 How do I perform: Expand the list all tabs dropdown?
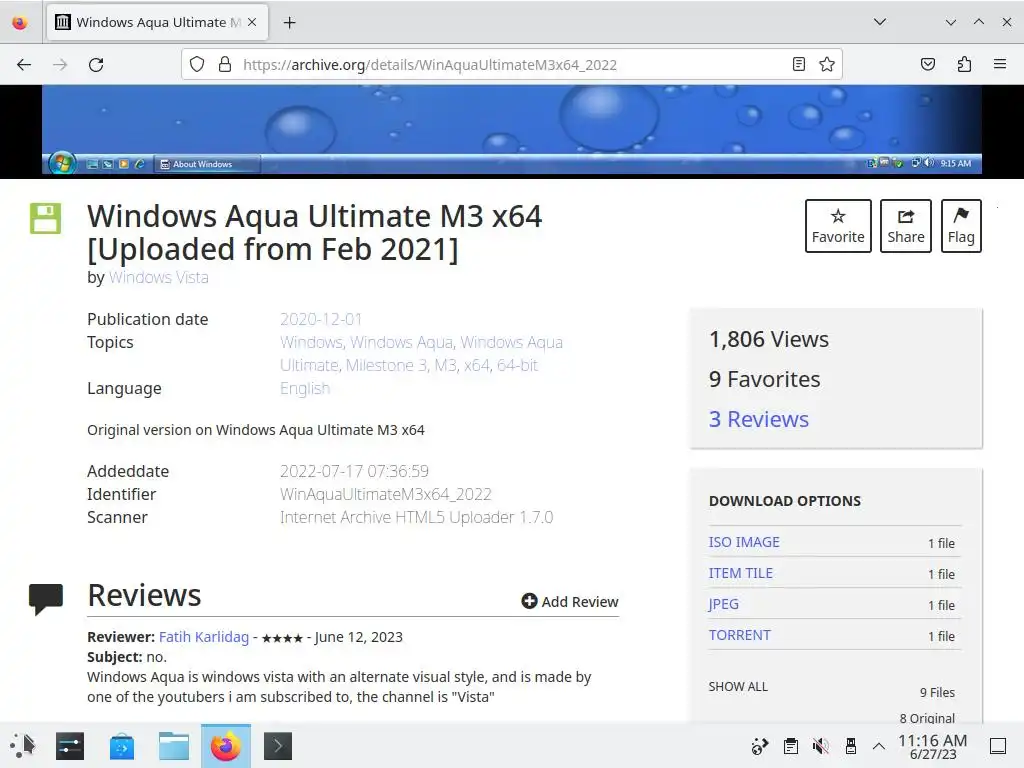click(x=880, y=22)
